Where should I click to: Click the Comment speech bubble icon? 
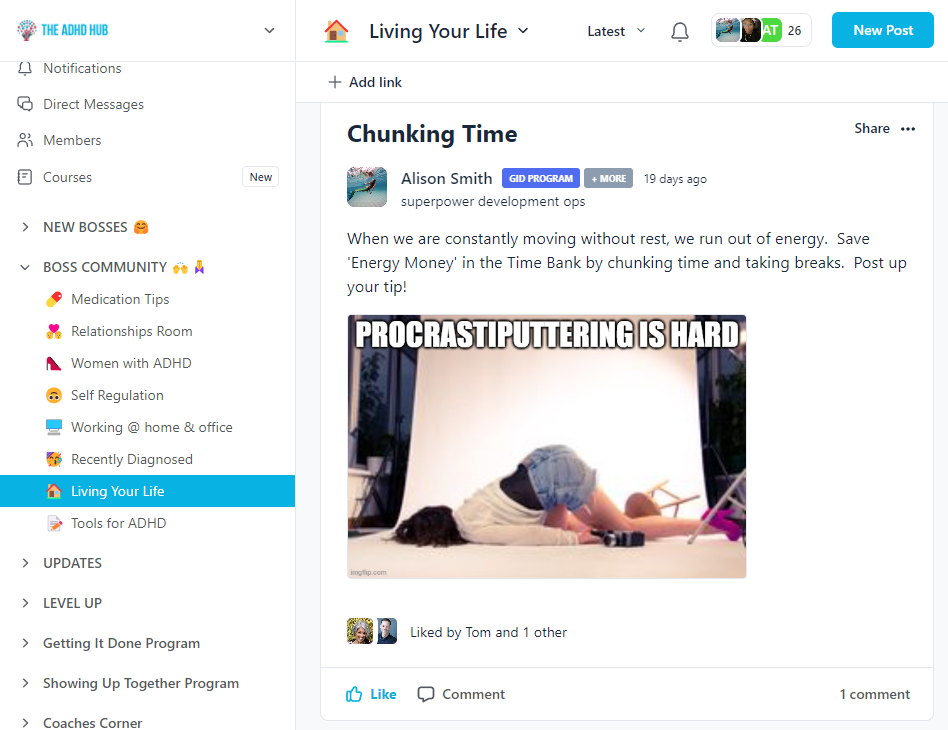point(426,694)
